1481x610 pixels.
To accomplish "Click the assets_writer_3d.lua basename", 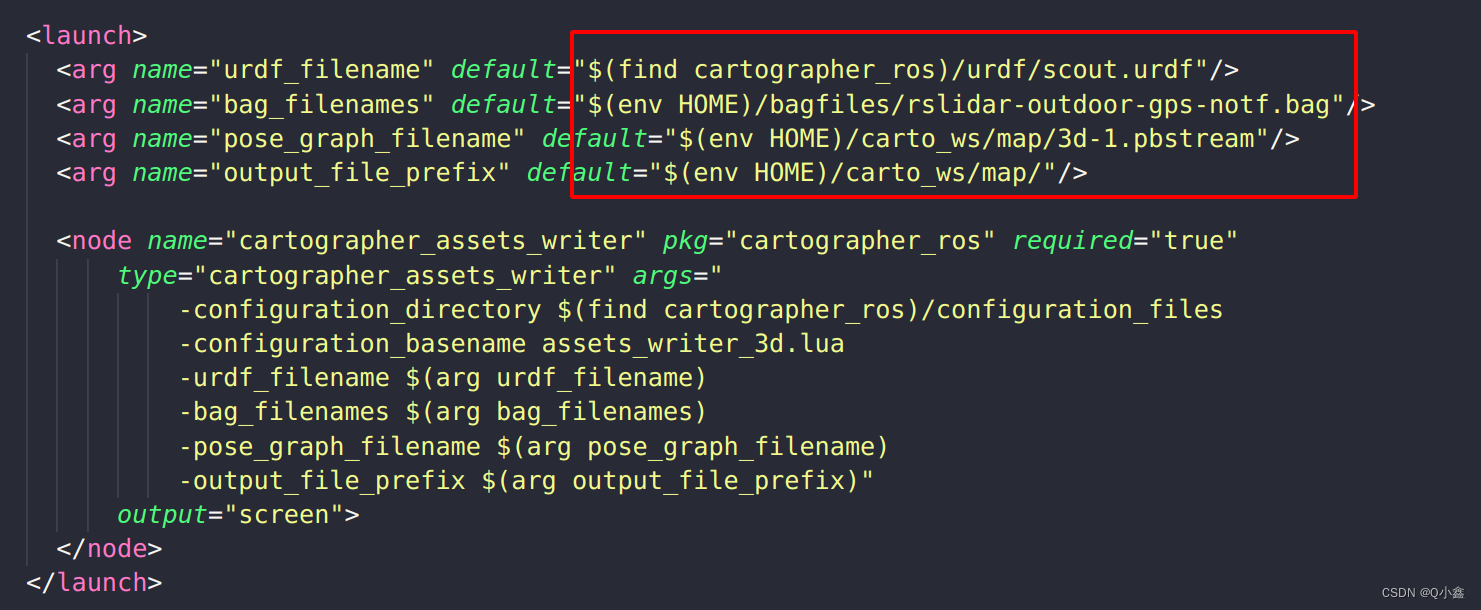I will (x=693, y=344).
